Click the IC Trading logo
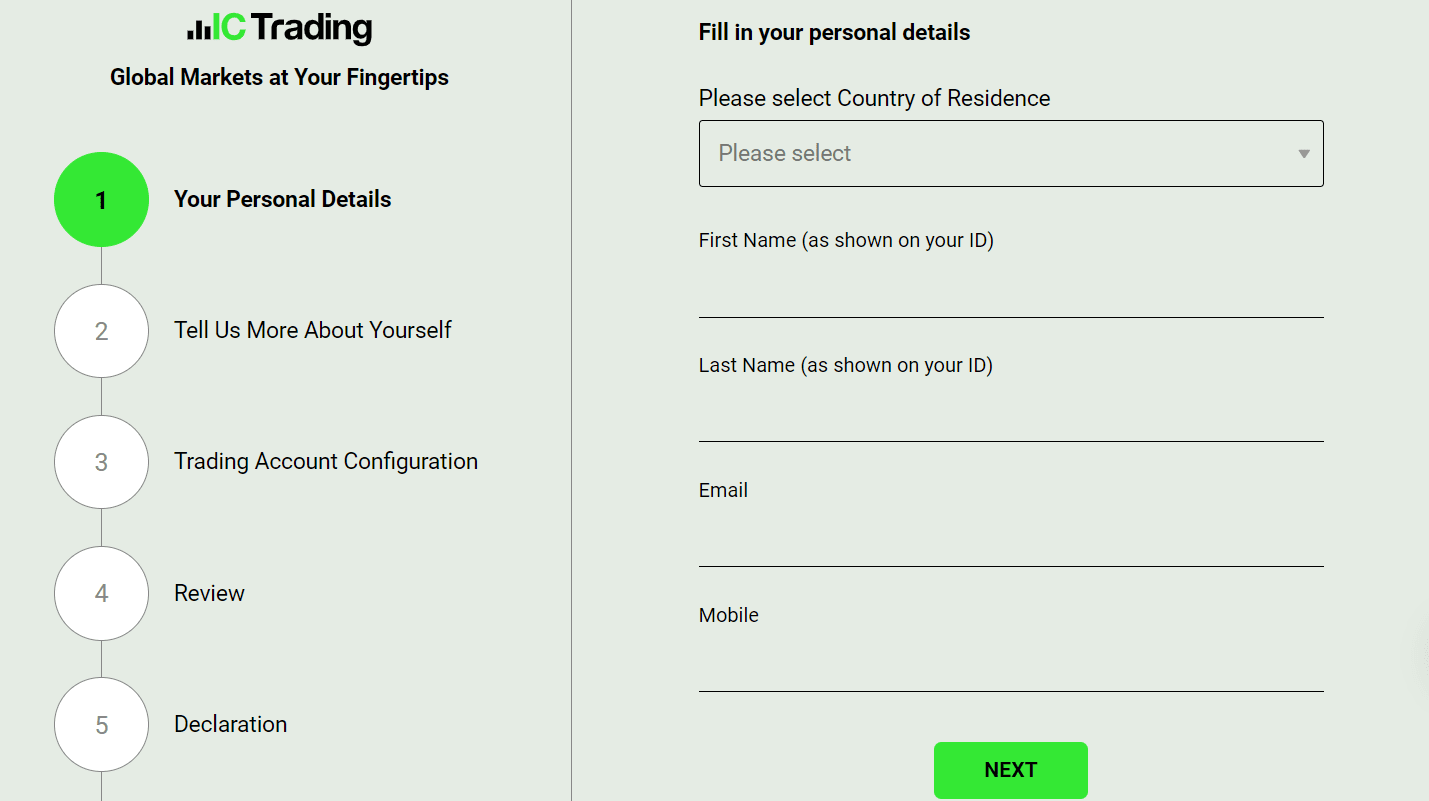The height and width of the screenshot is (801, 1429). [279, 27]
